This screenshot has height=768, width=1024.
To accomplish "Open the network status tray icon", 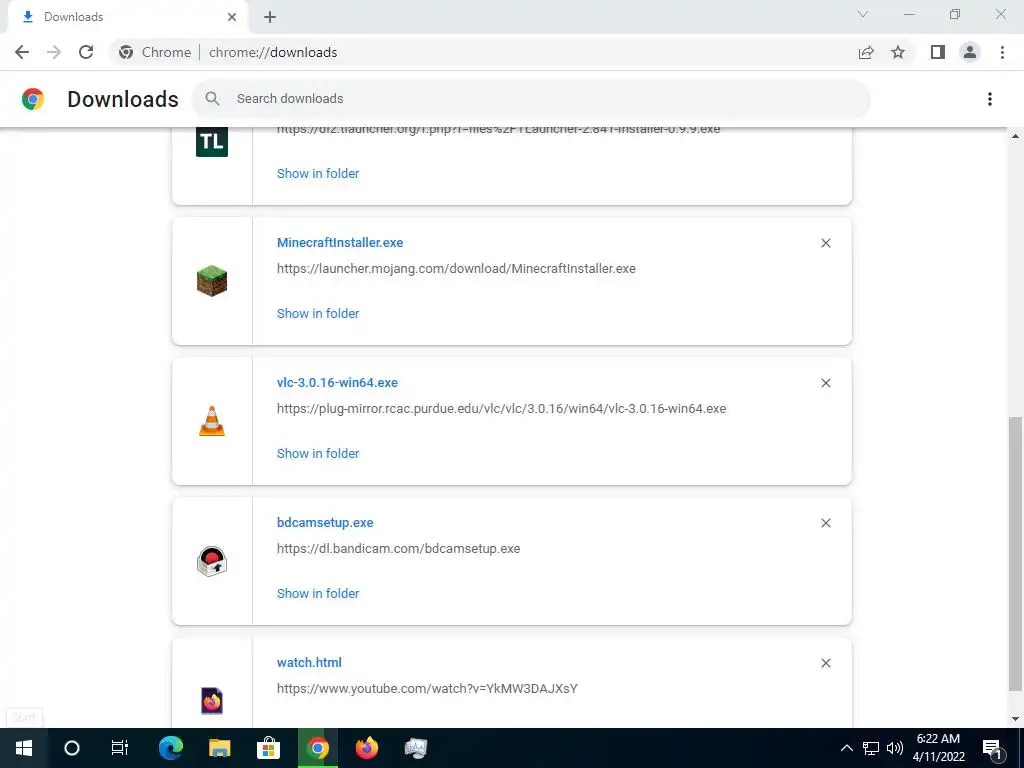I will point(871,748).
